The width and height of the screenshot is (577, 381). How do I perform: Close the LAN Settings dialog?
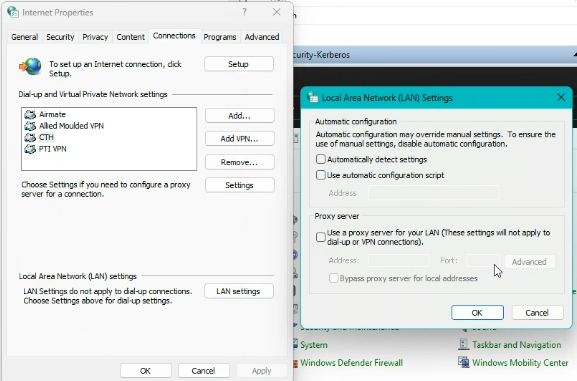coord(561,98)
